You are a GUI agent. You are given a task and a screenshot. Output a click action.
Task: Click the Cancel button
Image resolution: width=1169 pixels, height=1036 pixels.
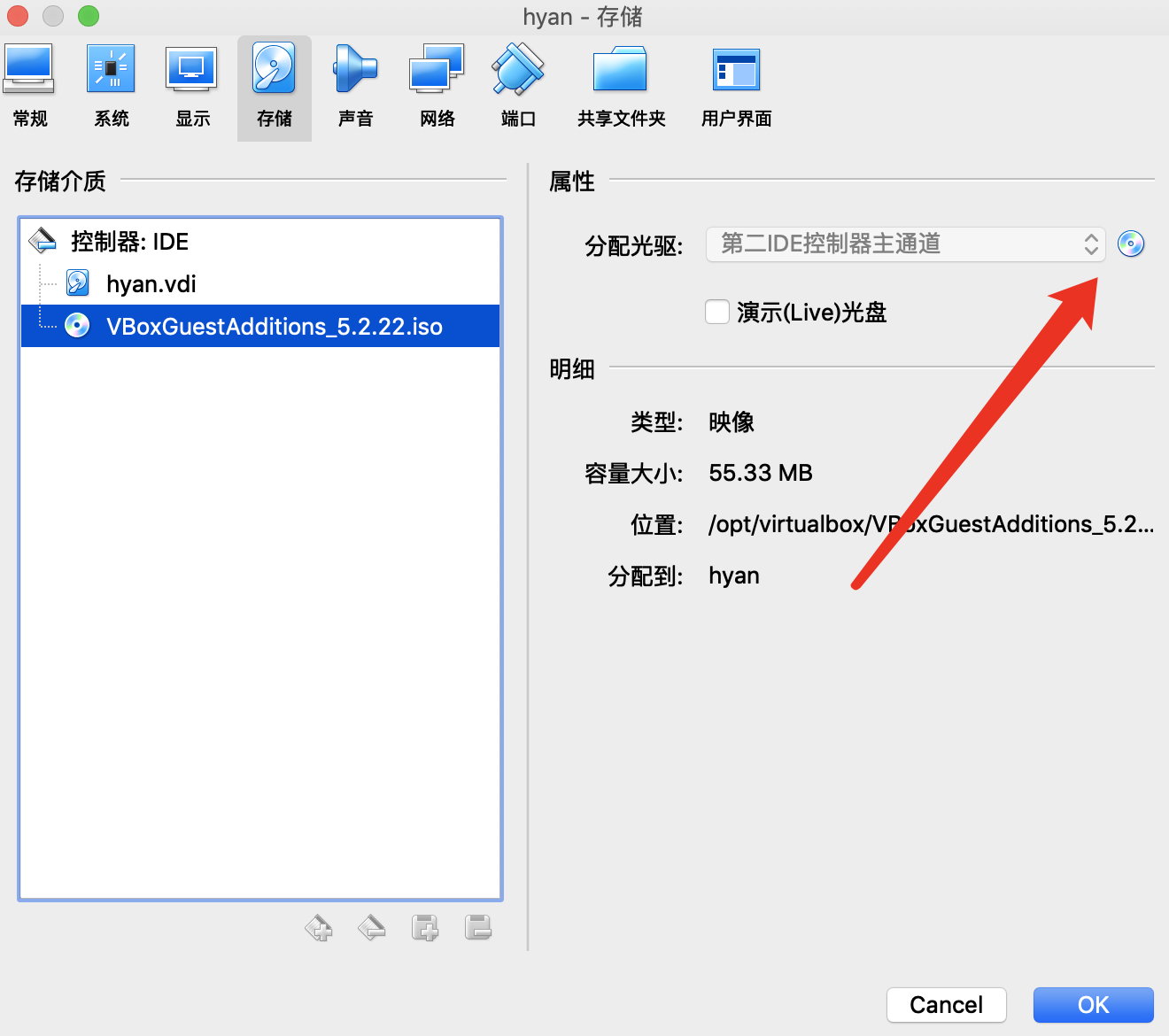pyautogui.click(x=947, y=1005)
